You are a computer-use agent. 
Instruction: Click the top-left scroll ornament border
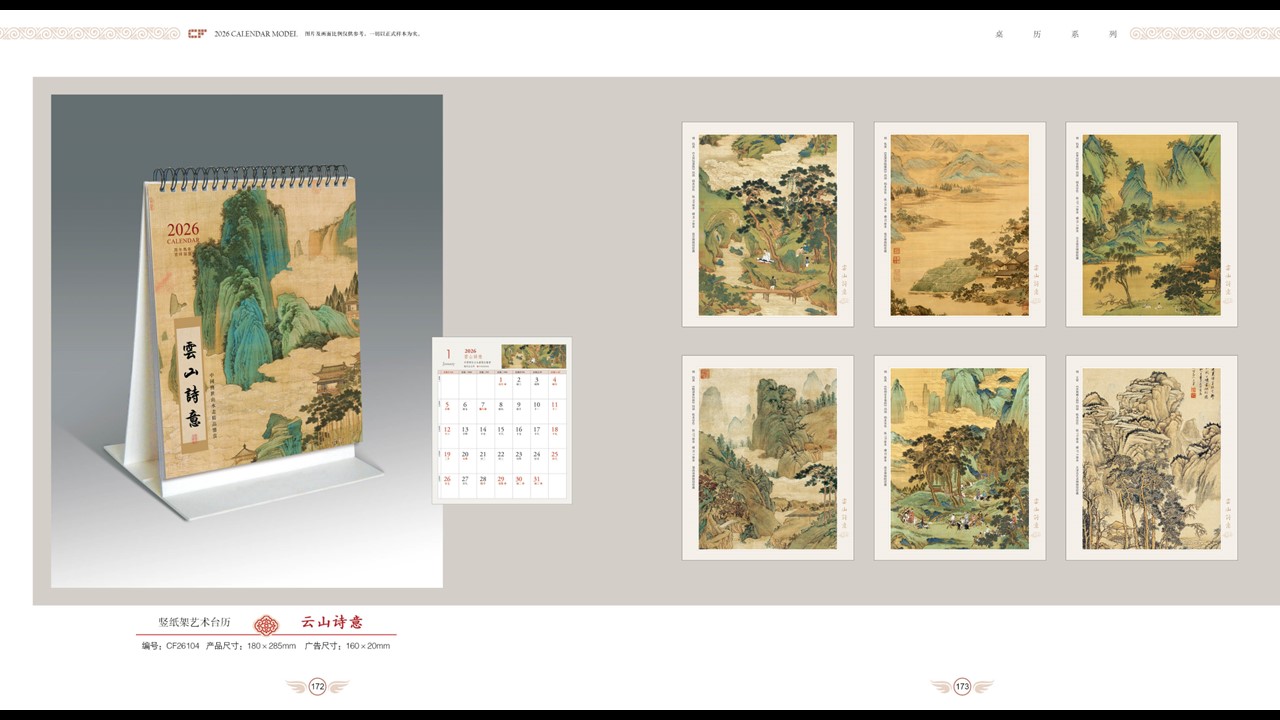tap(90, 33)
